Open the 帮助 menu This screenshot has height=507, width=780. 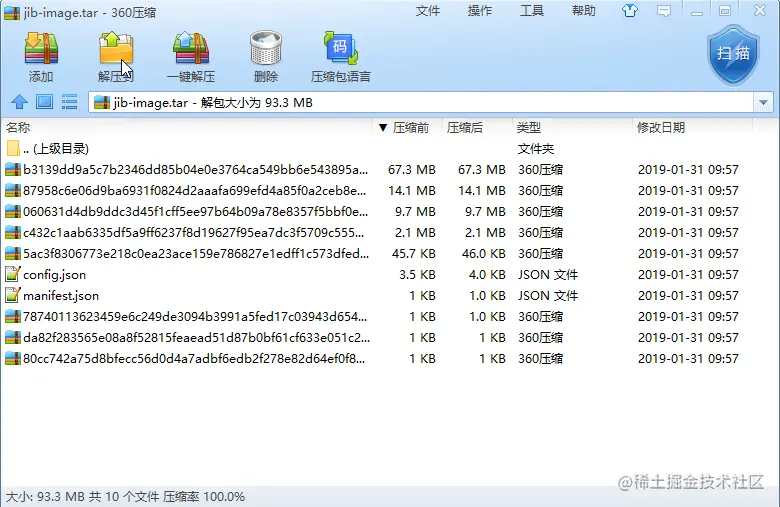point(584,11)
